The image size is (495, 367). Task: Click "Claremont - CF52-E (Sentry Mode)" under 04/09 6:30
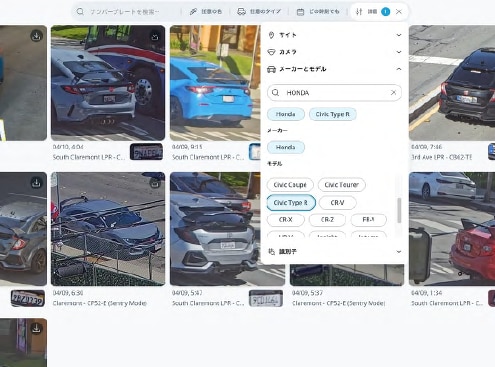[x=100, y=303]
